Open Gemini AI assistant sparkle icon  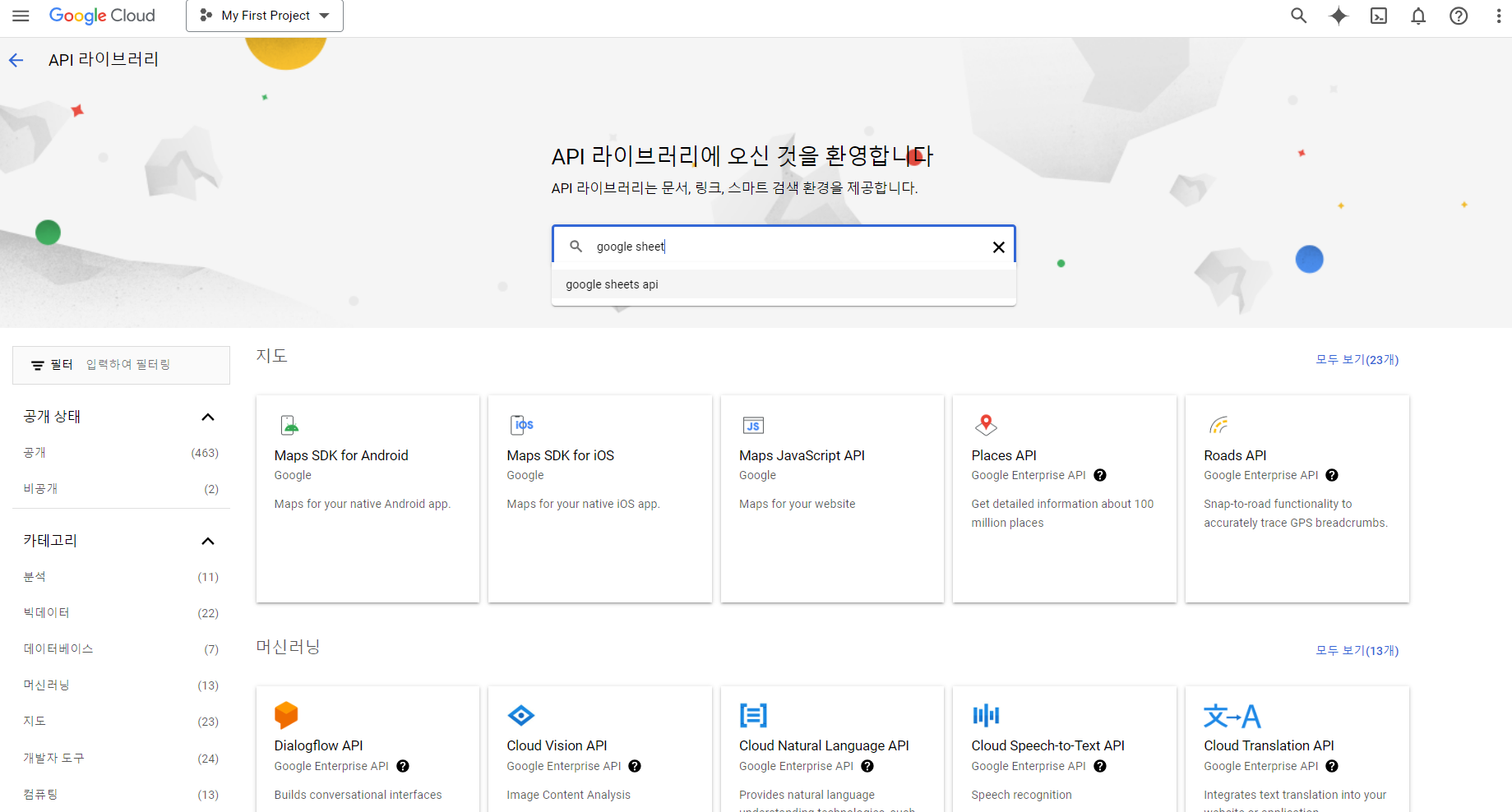[1339, 16]
